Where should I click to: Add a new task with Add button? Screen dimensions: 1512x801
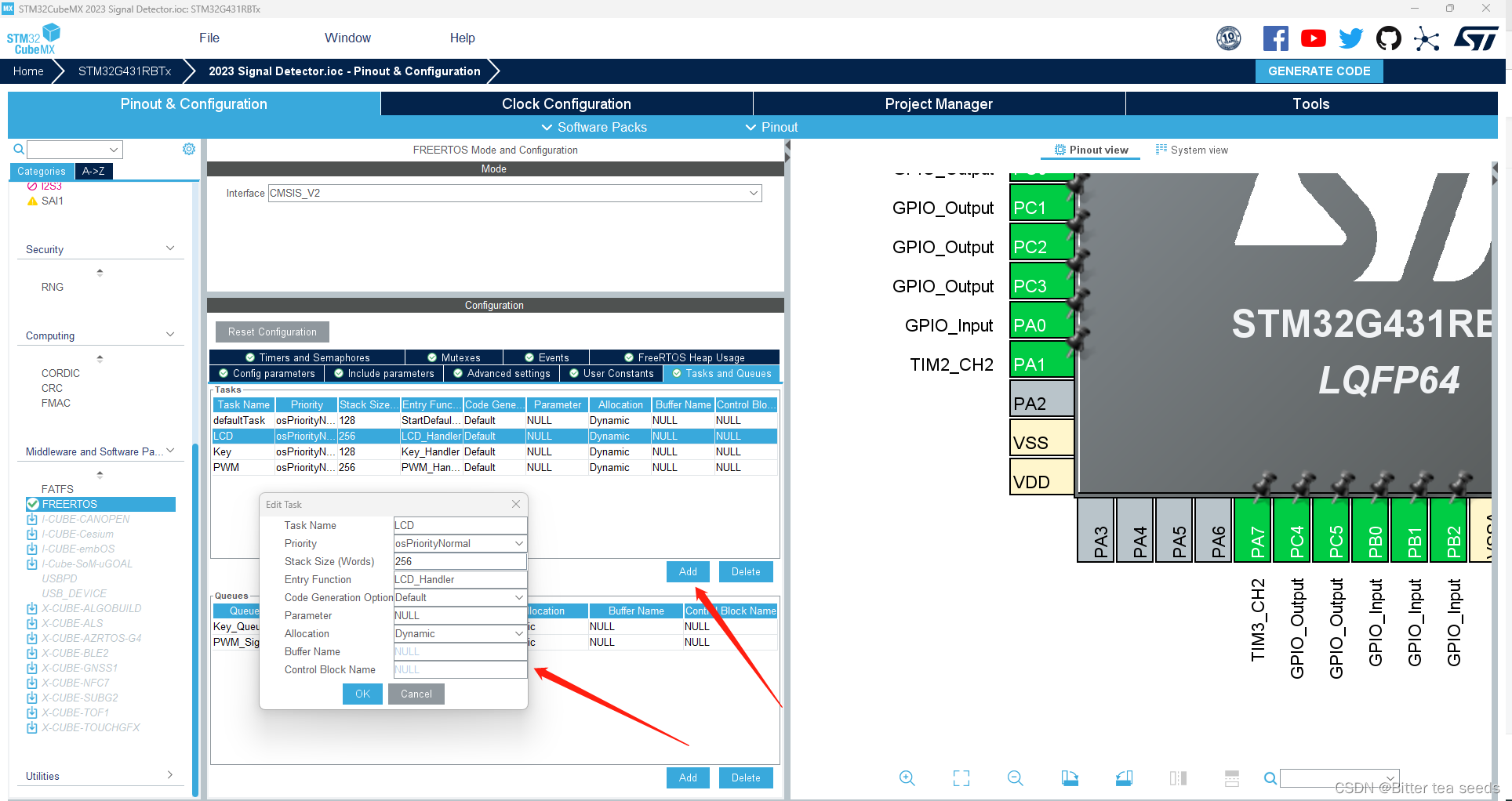click(688, 571)
